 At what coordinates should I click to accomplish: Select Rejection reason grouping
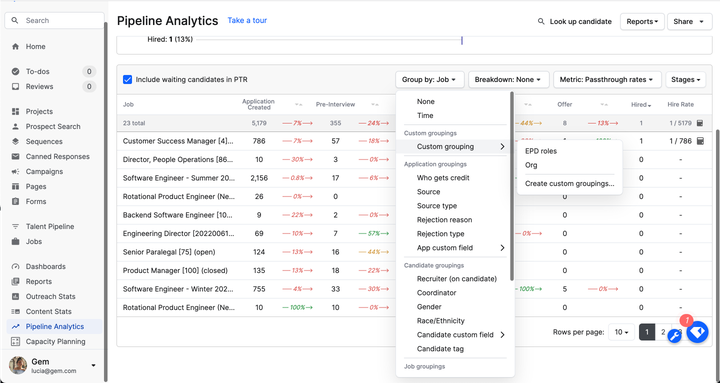pyautogui.click(x=444, y=220)
